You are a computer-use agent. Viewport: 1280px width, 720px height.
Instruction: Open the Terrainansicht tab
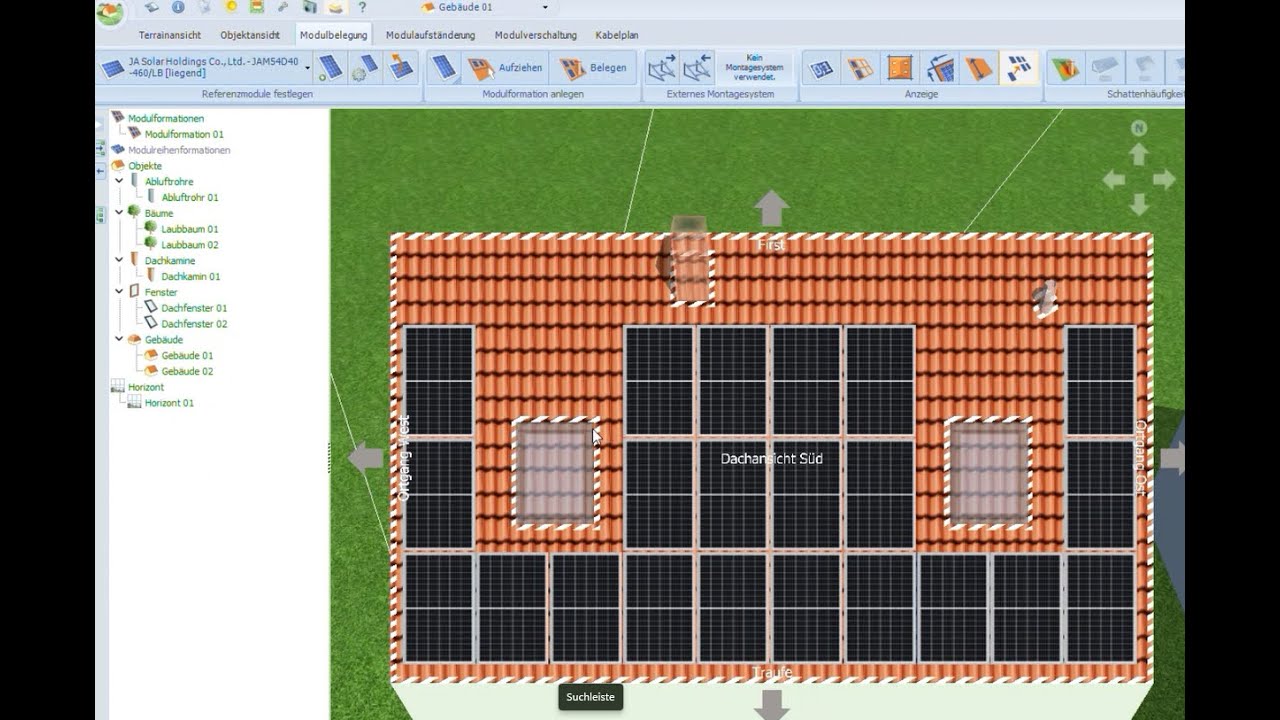click(x=170, y=35)
